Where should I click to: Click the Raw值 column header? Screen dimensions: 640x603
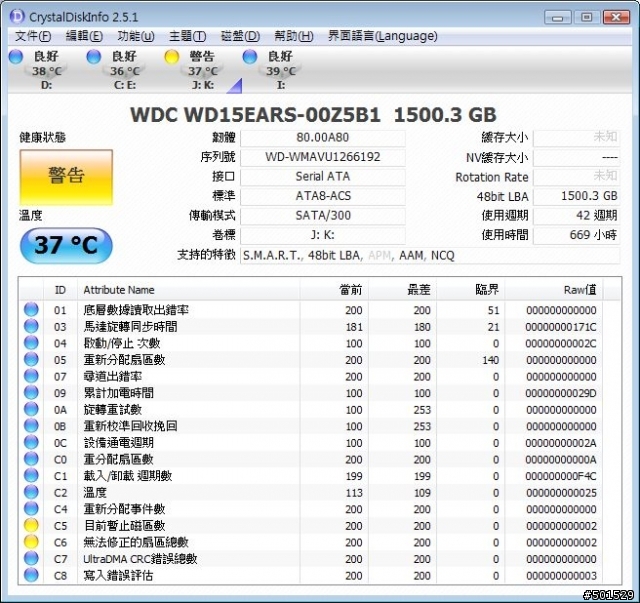pyautogui.click(x=553, y=290)
